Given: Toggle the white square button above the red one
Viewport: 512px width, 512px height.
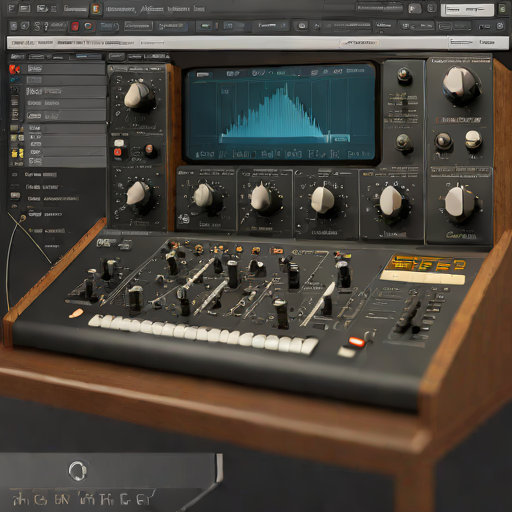Looking at the screenshot, I should click(x=119, y=143).
